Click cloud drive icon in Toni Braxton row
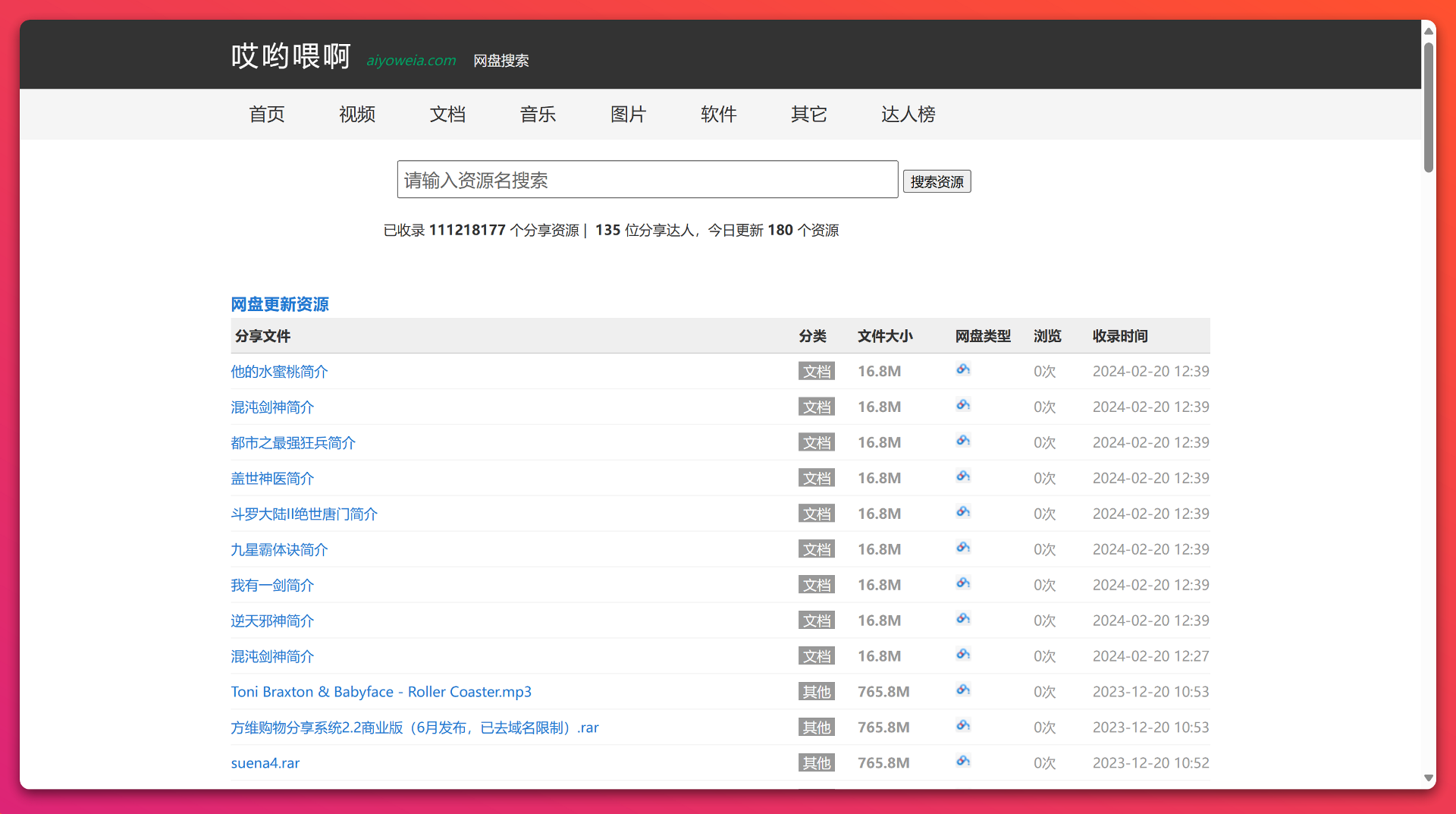Screen dimensions: 1456x814 tap(963, 690)
